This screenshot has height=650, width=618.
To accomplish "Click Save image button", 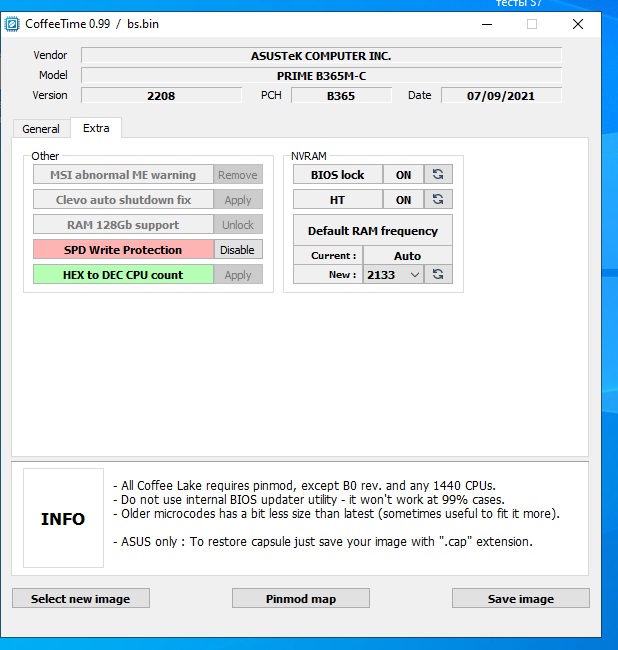I will click(521, 599).
